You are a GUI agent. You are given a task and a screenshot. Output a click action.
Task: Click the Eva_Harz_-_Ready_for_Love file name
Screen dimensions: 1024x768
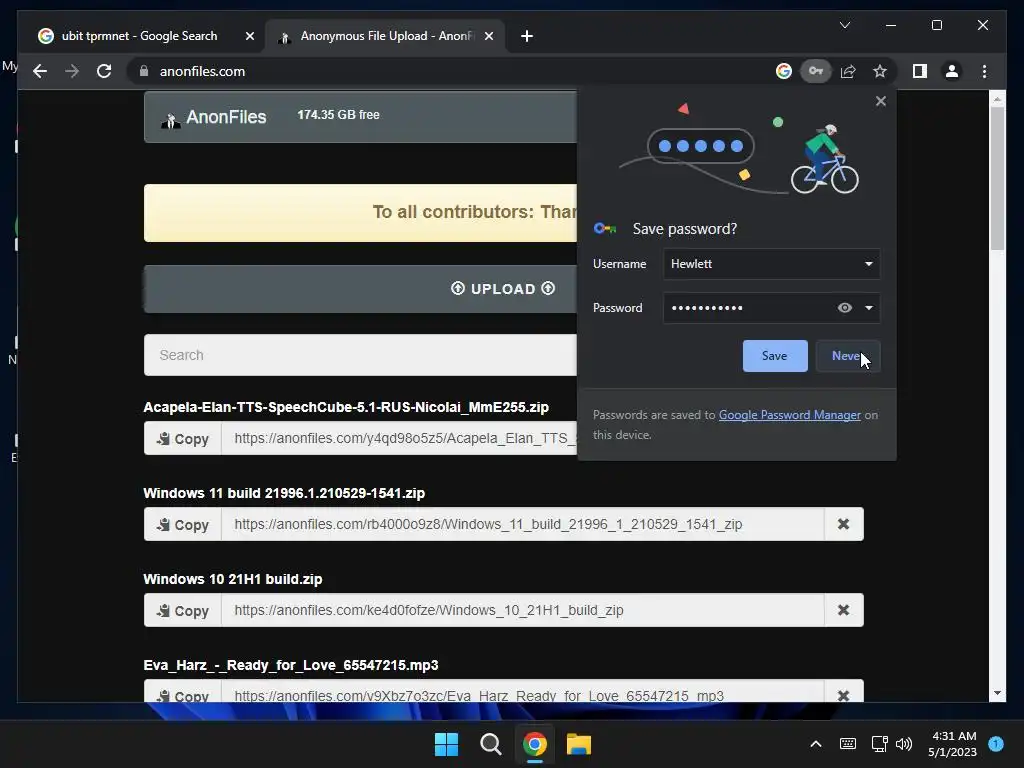[291, 665]
